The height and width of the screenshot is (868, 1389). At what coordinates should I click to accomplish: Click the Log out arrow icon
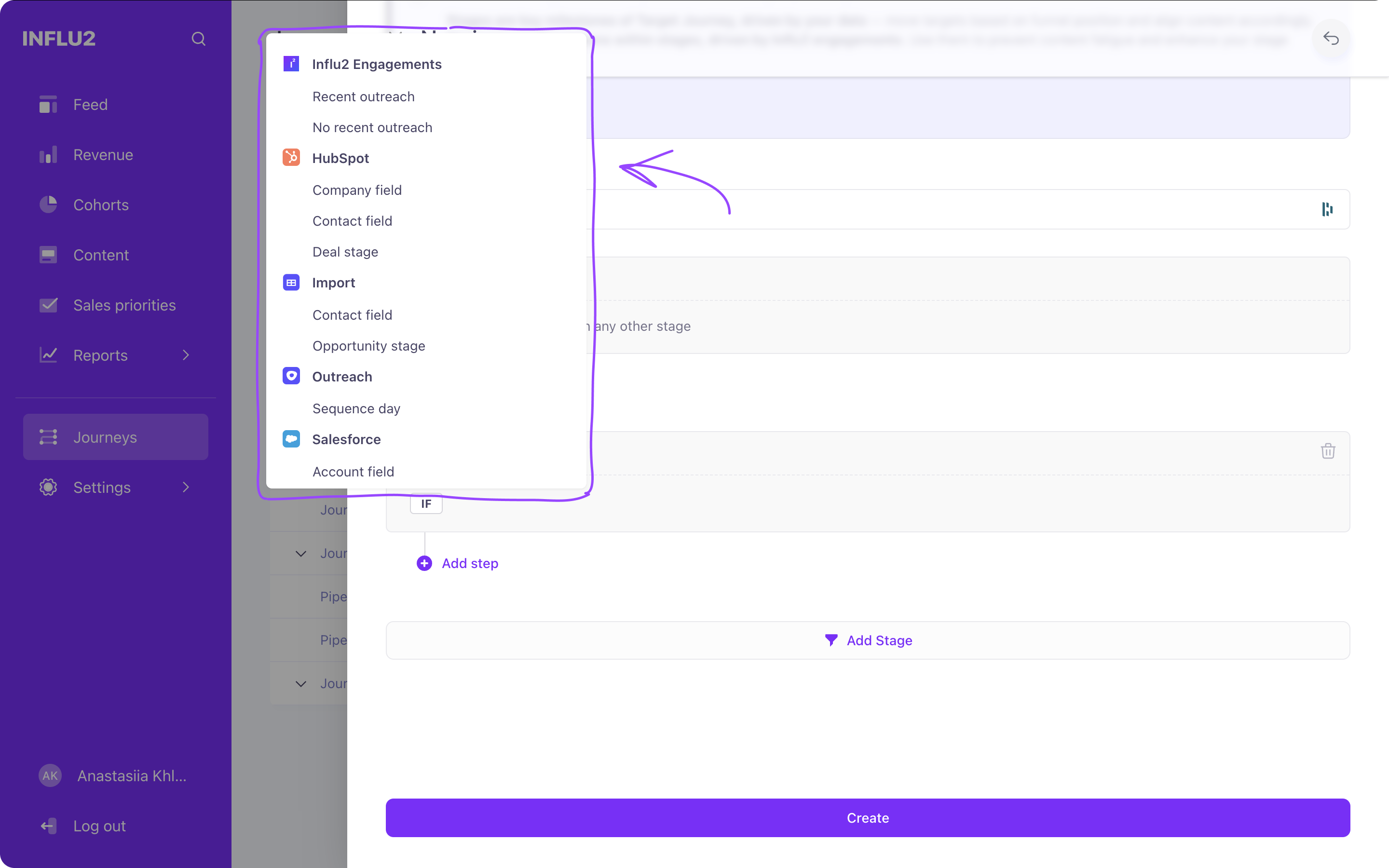point(48,826)
